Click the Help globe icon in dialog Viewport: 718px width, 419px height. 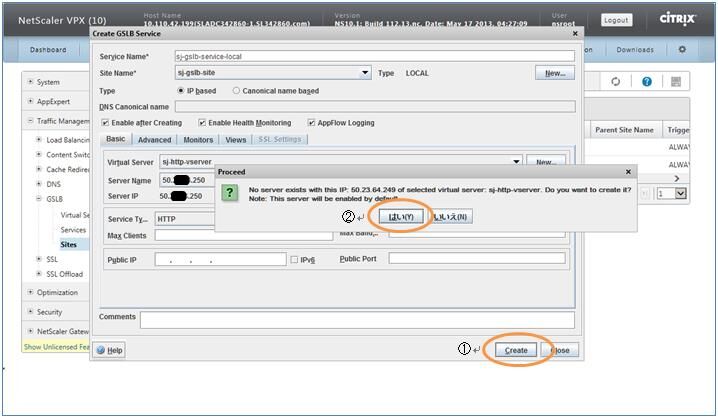click(x=101, y=350)
